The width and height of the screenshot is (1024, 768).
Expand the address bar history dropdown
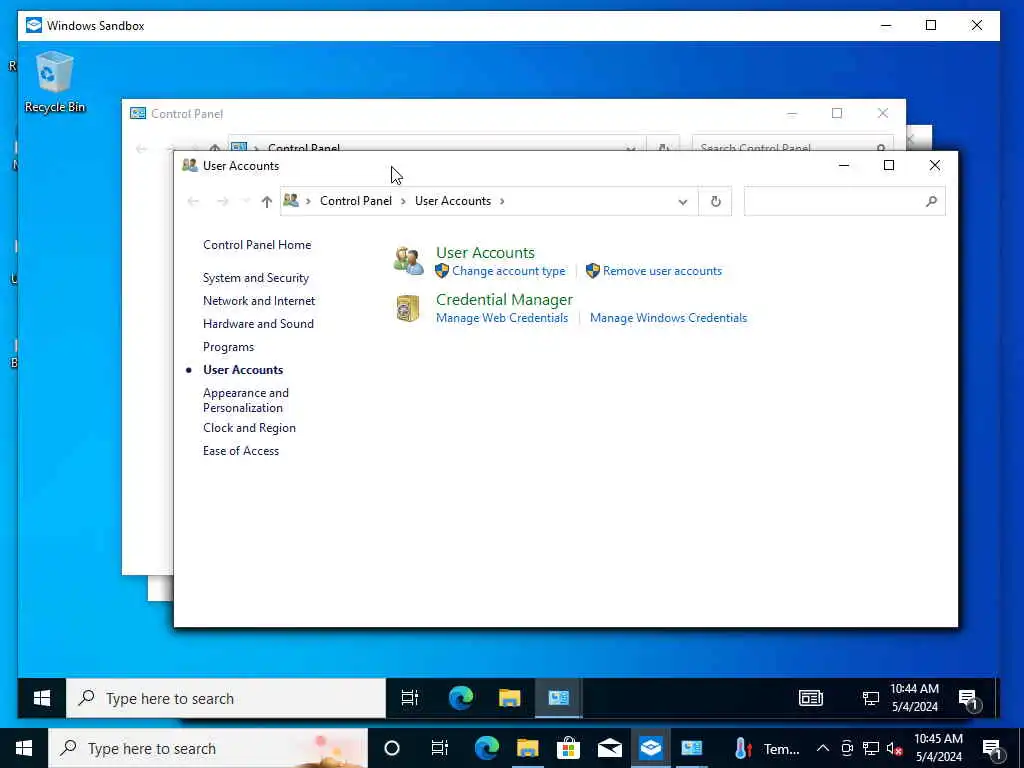[682, 202]
